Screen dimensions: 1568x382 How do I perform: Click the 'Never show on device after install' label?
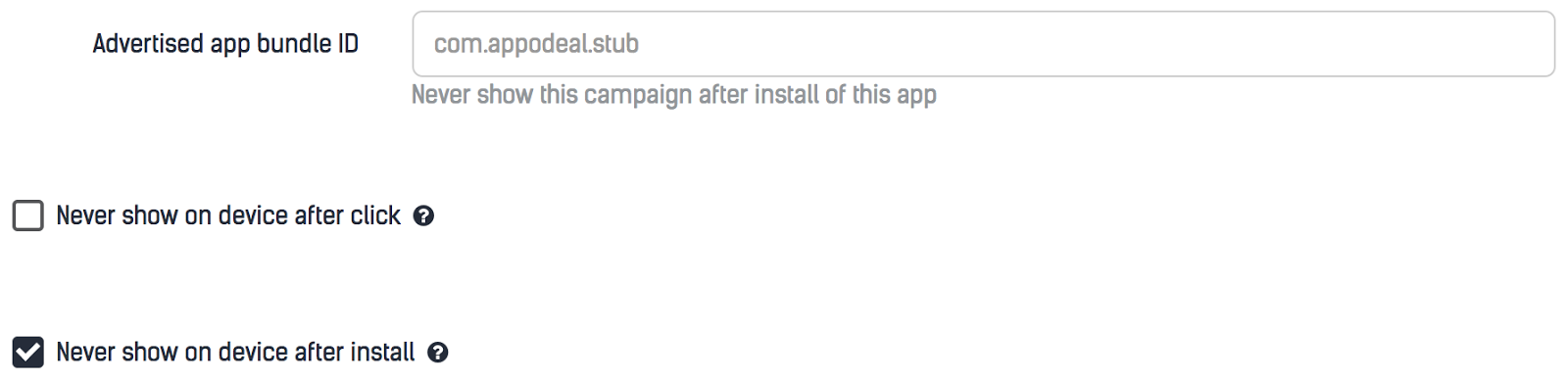pyautogui.click(x=235, y=353)
